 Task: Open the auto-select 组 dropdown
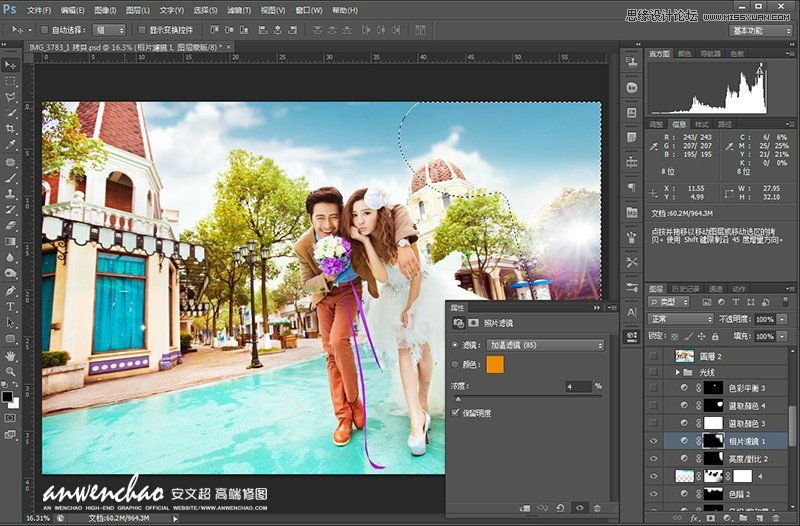coord(109,30)
